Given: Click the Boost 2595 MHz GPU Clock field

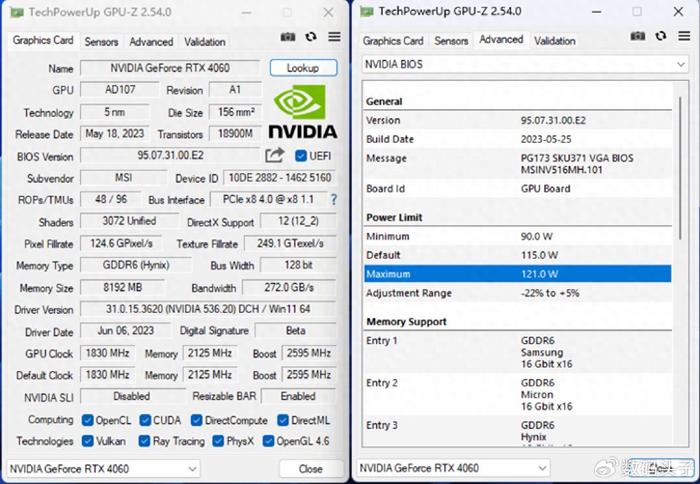Looking at the screenshot, I should 309,353.
